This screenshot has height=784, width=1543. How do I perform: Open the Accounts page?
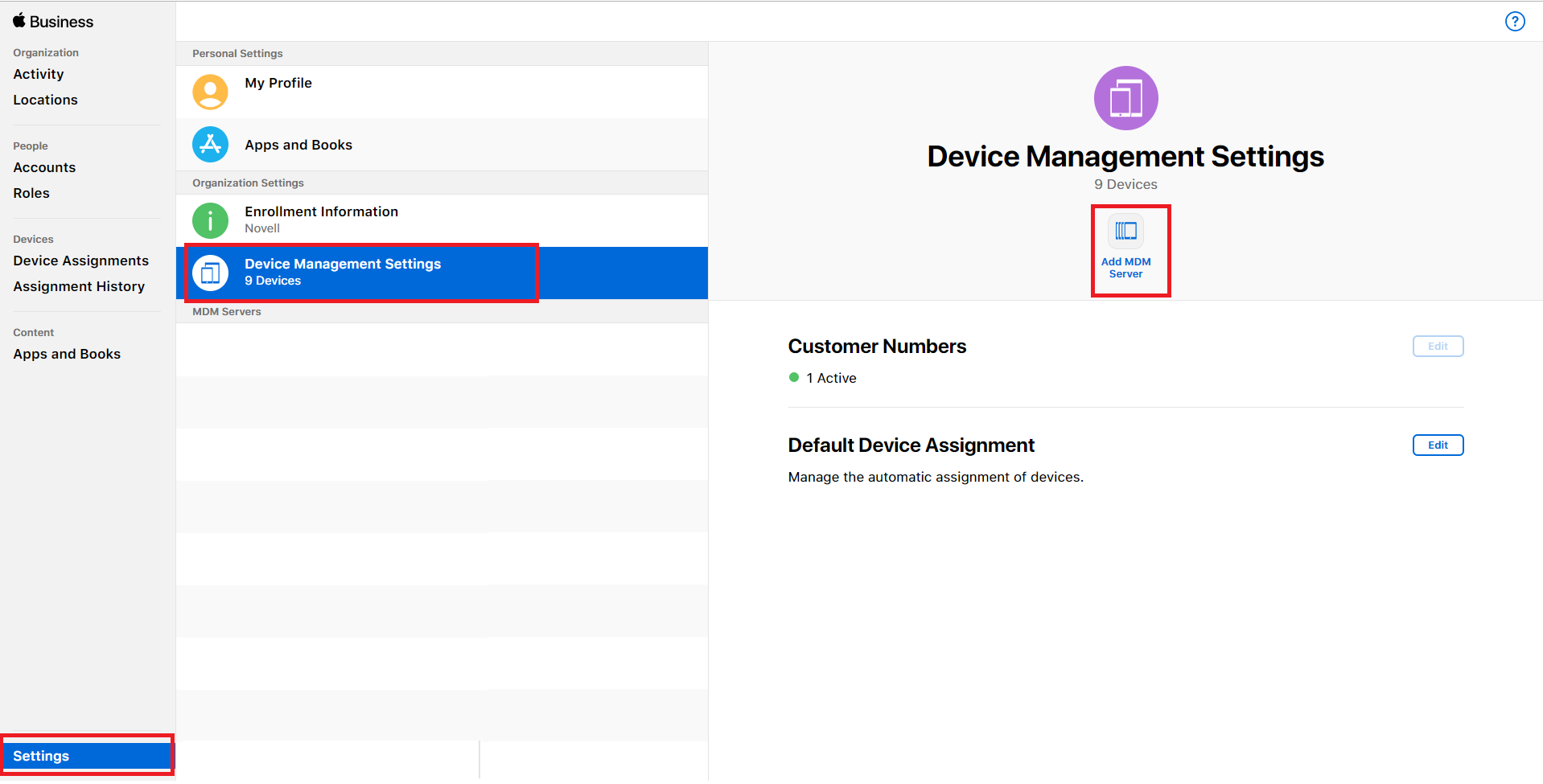pyautogui.click(x=44, y=167)
